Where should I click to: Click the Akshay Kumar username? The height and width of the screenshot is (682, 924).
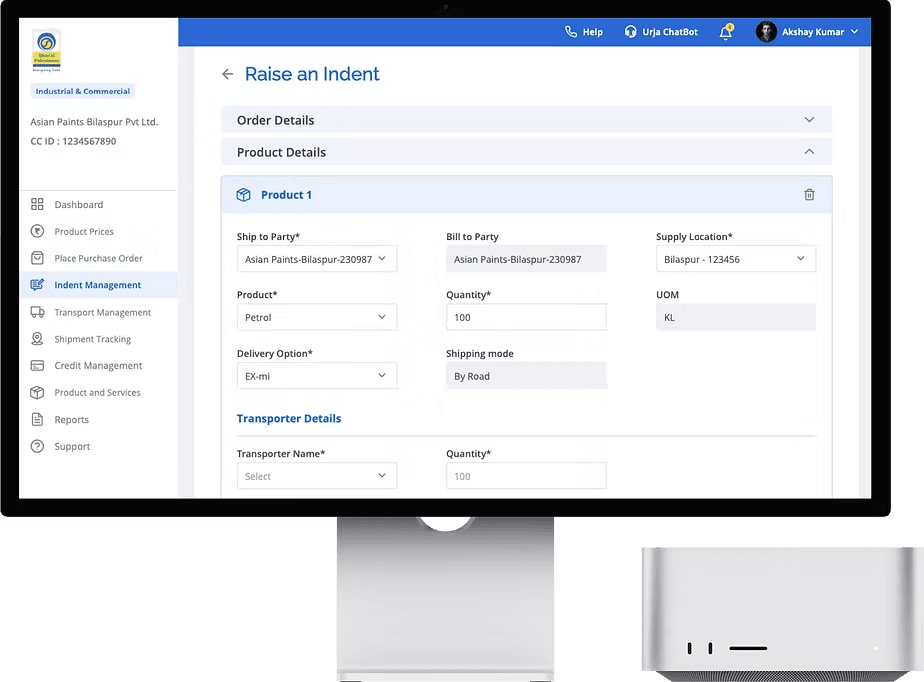click(x=813, y=32)
